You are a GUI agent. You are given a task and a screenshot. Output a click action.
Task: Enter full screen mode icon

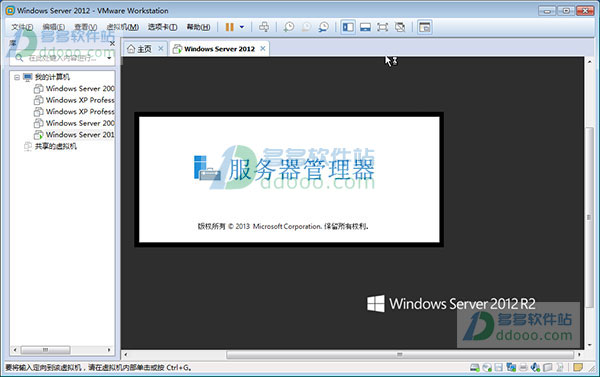pyautogui.click(x=383, y=27)
